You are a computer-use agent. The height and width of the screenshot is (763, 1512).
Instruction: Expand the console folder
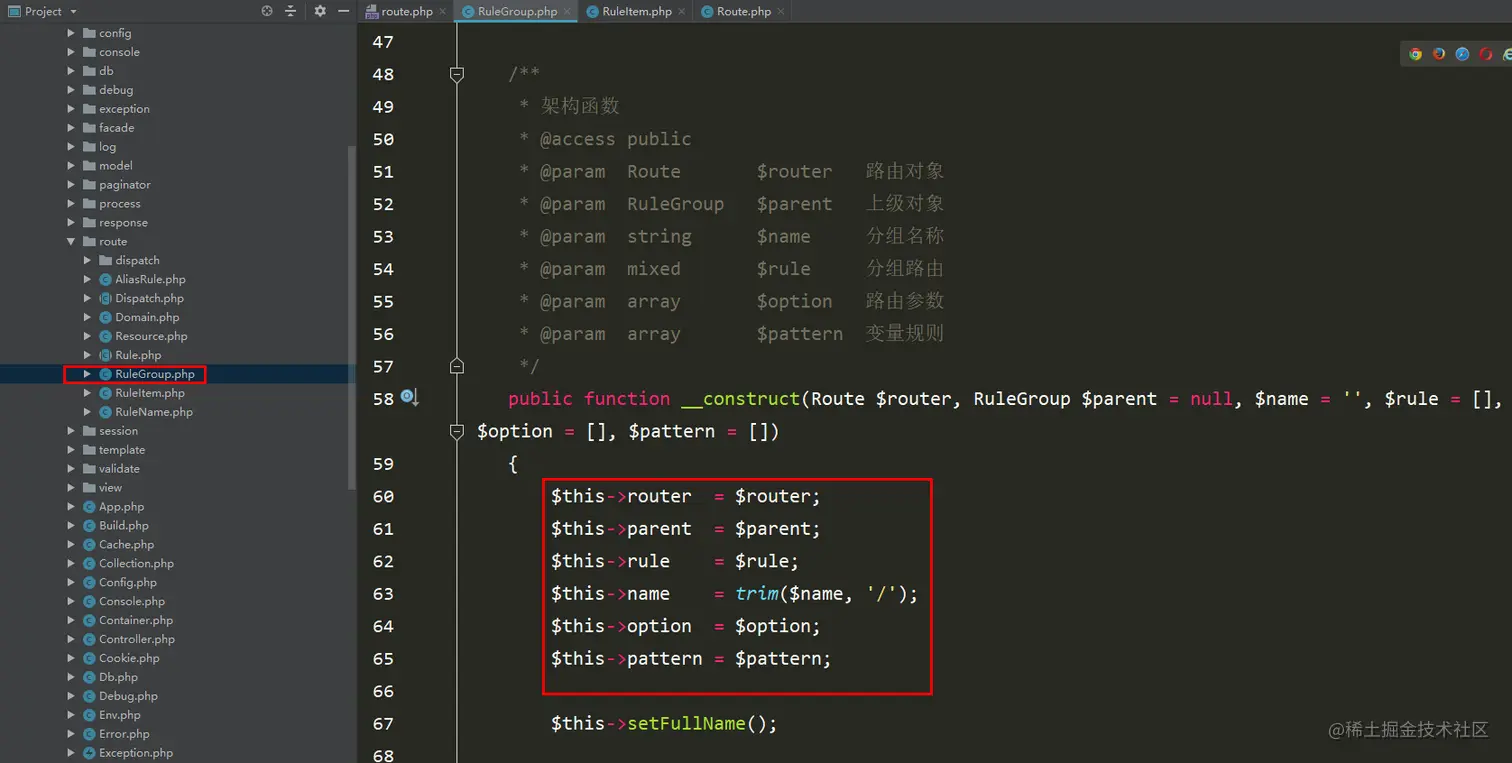tap(71, 52)
